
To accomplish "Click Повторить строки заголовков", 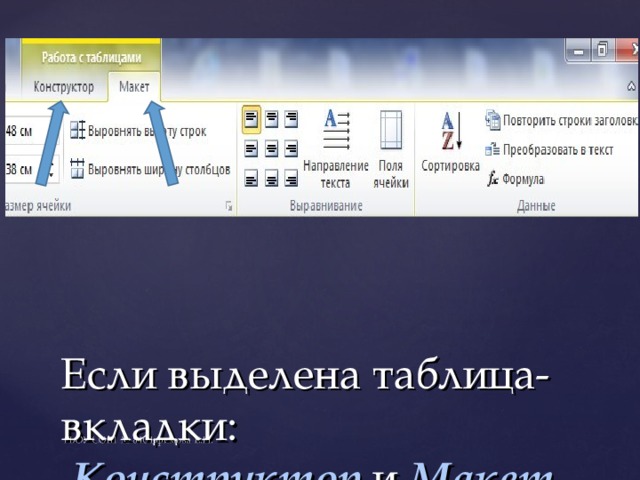I will click(561, 120).
